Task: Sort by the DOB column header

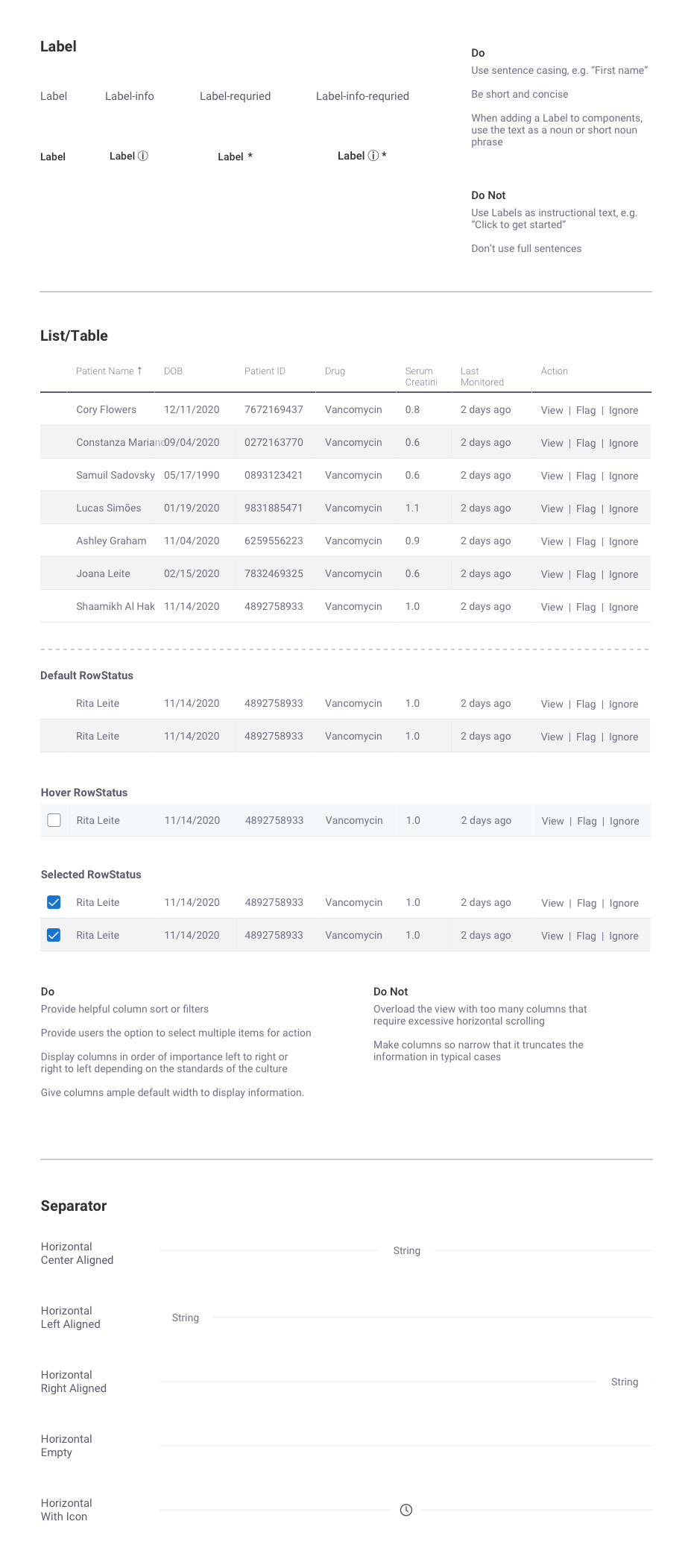Action: [x=173, y=371]
